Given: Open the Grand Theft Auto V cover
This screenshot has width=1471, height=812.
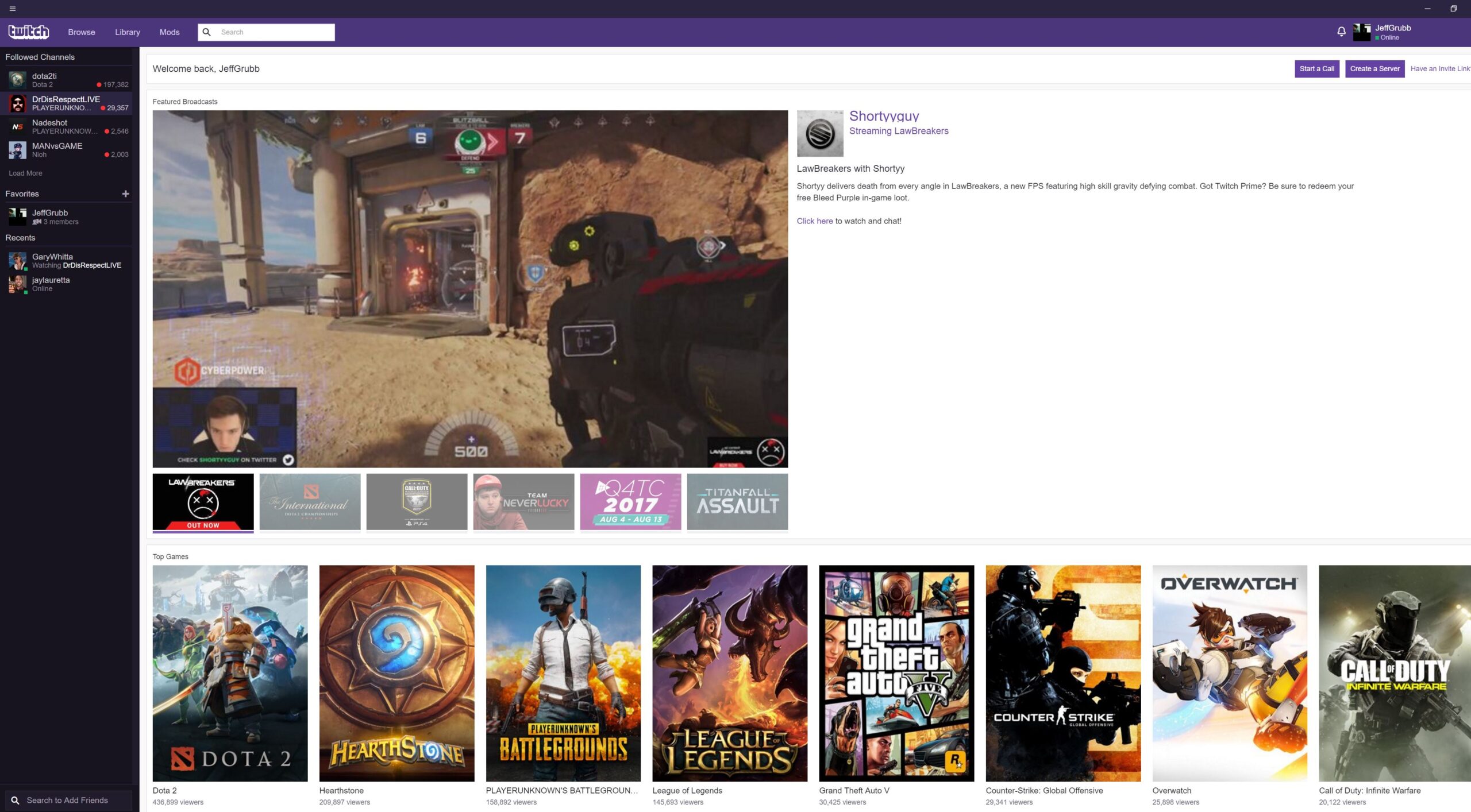Looking at the screenshot, I should pyautogui.click(x=896, y=673).
